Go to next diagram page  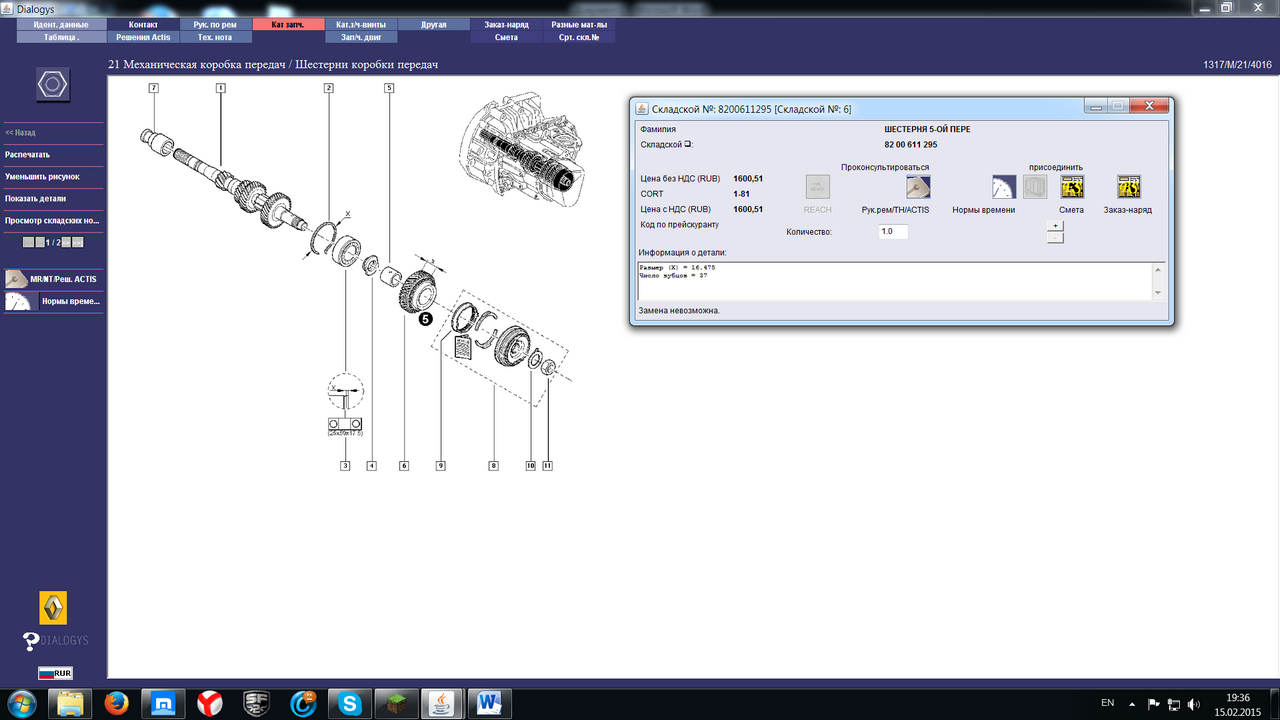66,242
